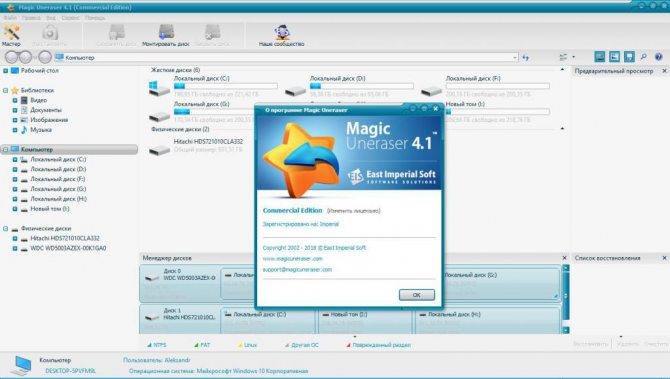This screenshot has height=379, width=670.
Task: Expand the Локальный диск (C:) tree node
Action: coord(15,159)
